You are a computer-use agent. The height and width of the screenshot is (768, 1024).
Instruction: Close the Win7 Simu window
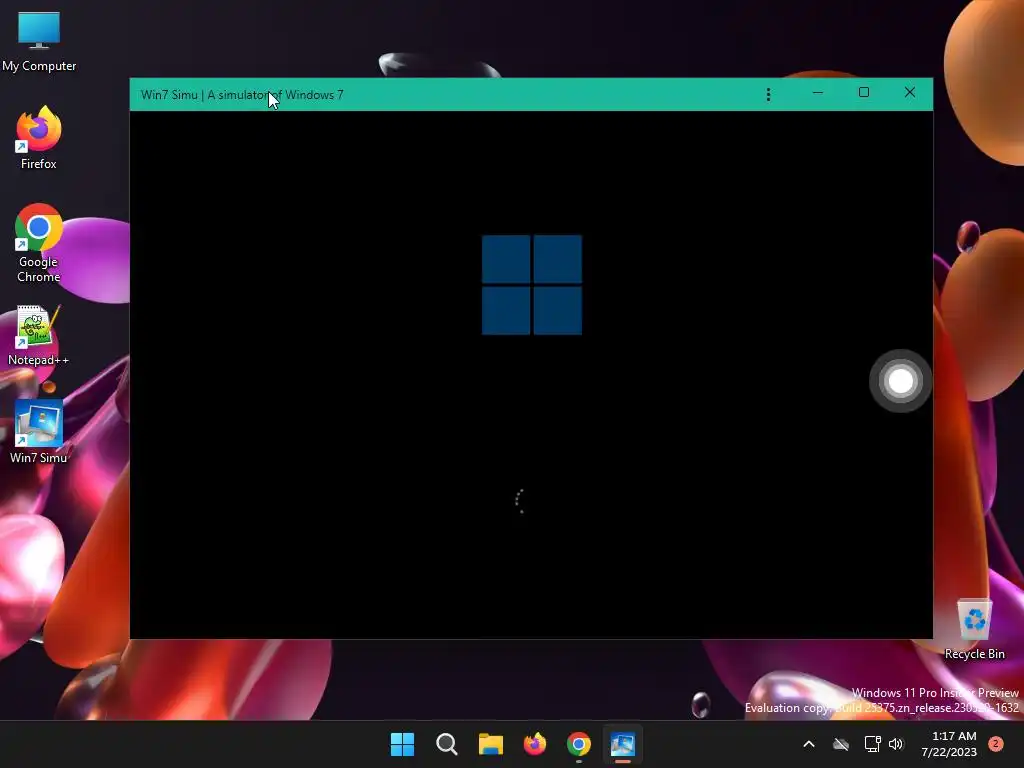tap(910, 93)
